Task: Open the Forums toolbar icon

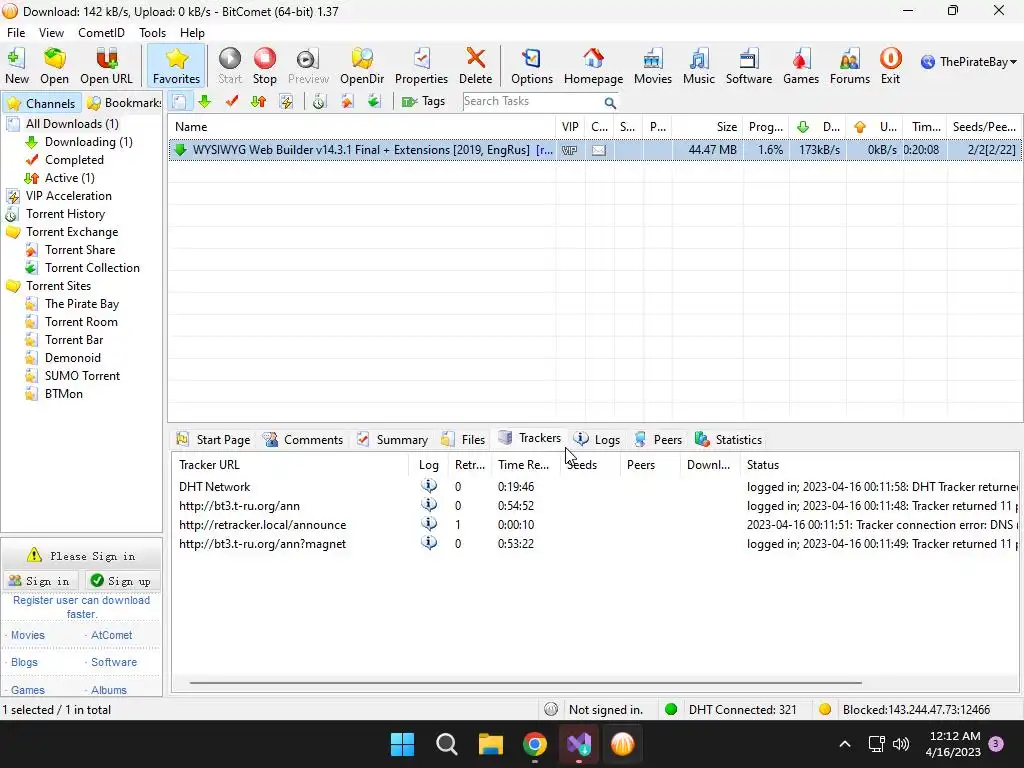Action: coord(850,66)
